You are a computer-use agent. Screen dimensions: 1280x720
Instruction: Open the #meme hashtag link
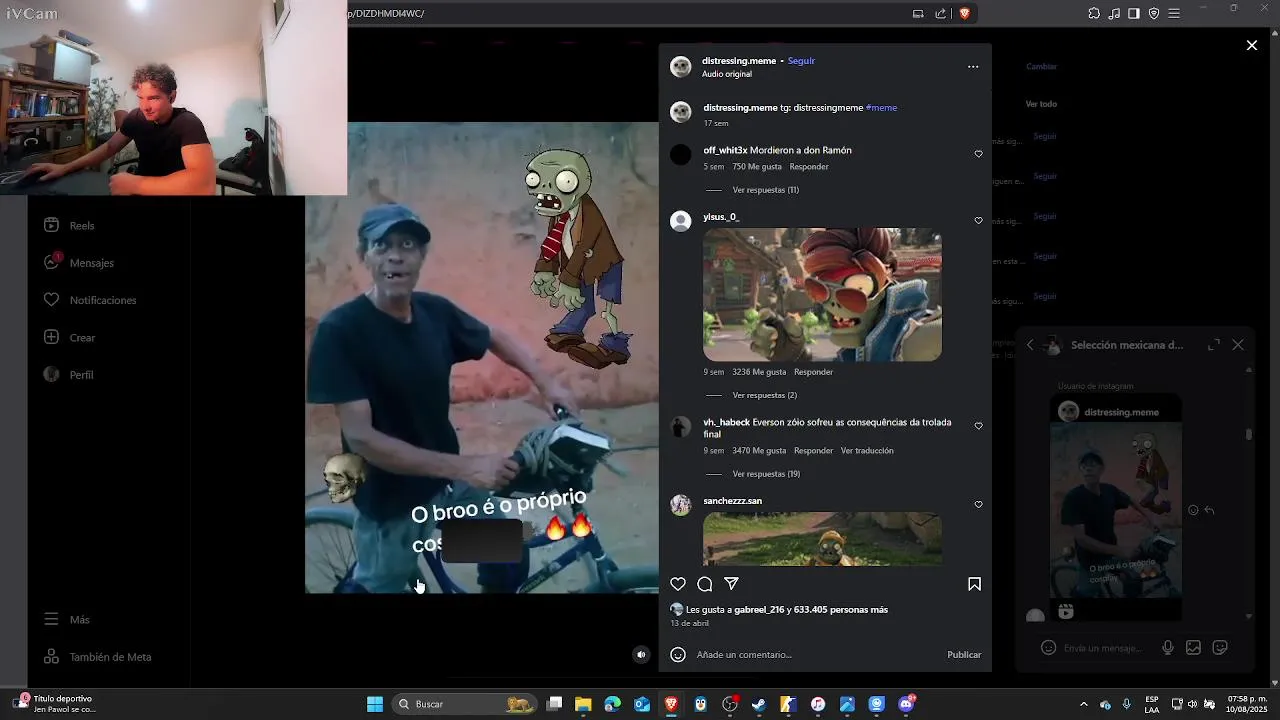point(881,108)
